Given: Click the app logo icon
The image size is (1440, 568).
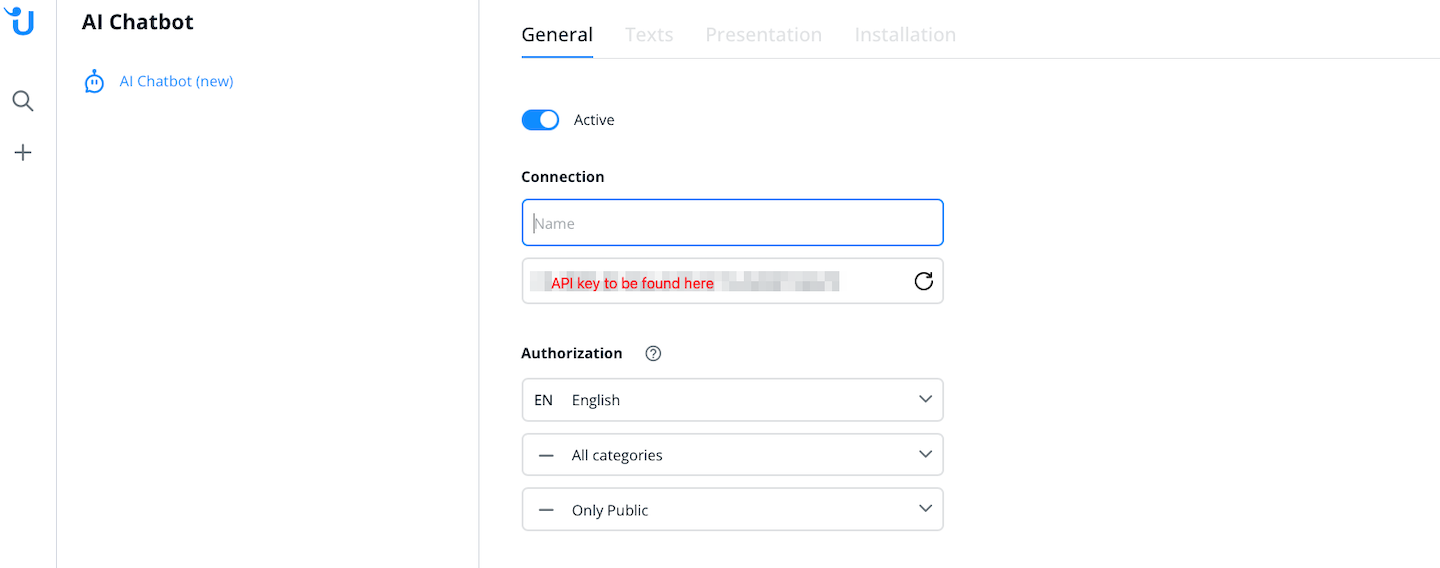Looking at the screenshot, I should pyautogui.click(x=20, y=20).
